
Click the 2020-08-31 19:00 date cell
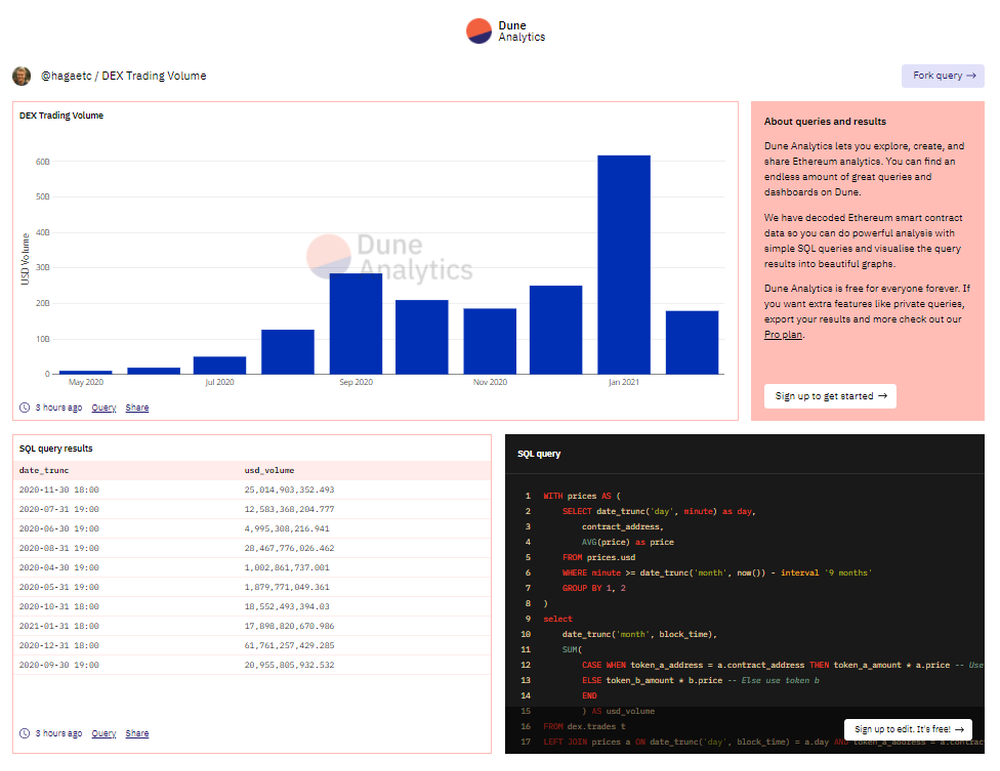(59, 548)
